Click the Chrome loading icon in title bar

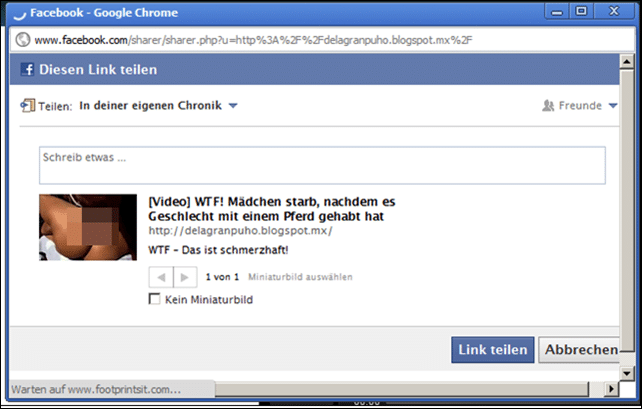click(19, 14)
